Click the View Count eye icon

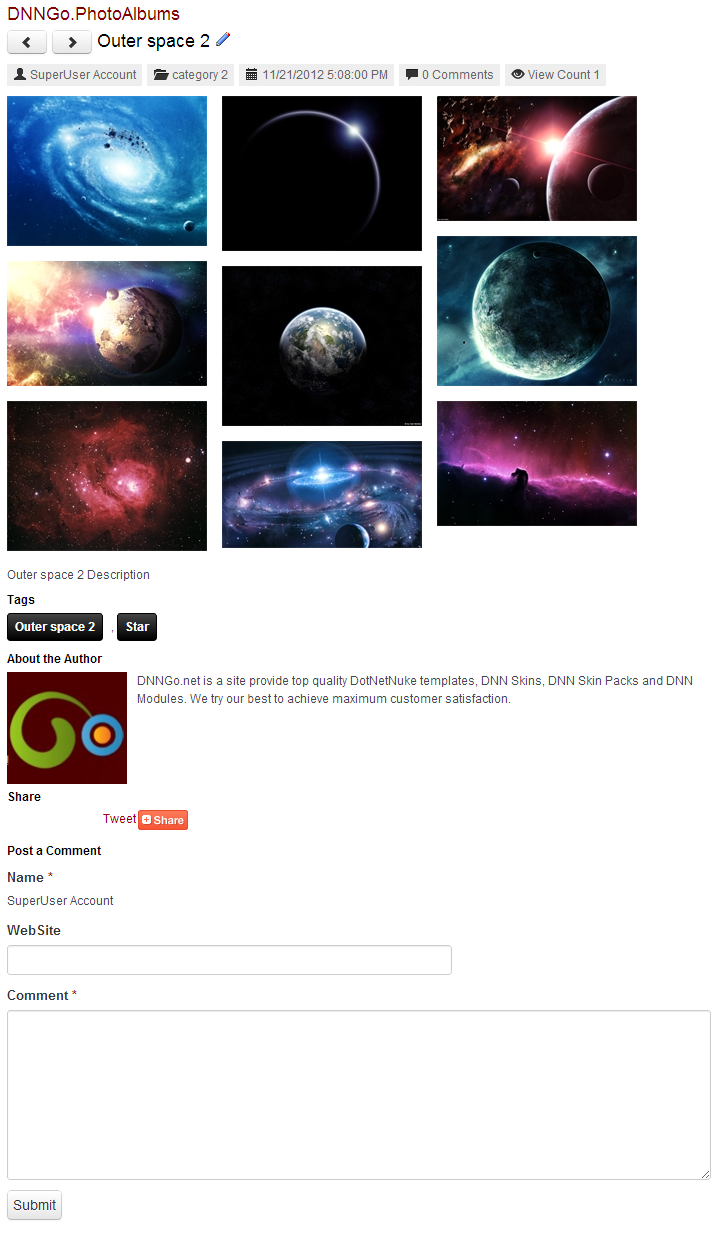[x=518, y=75]
